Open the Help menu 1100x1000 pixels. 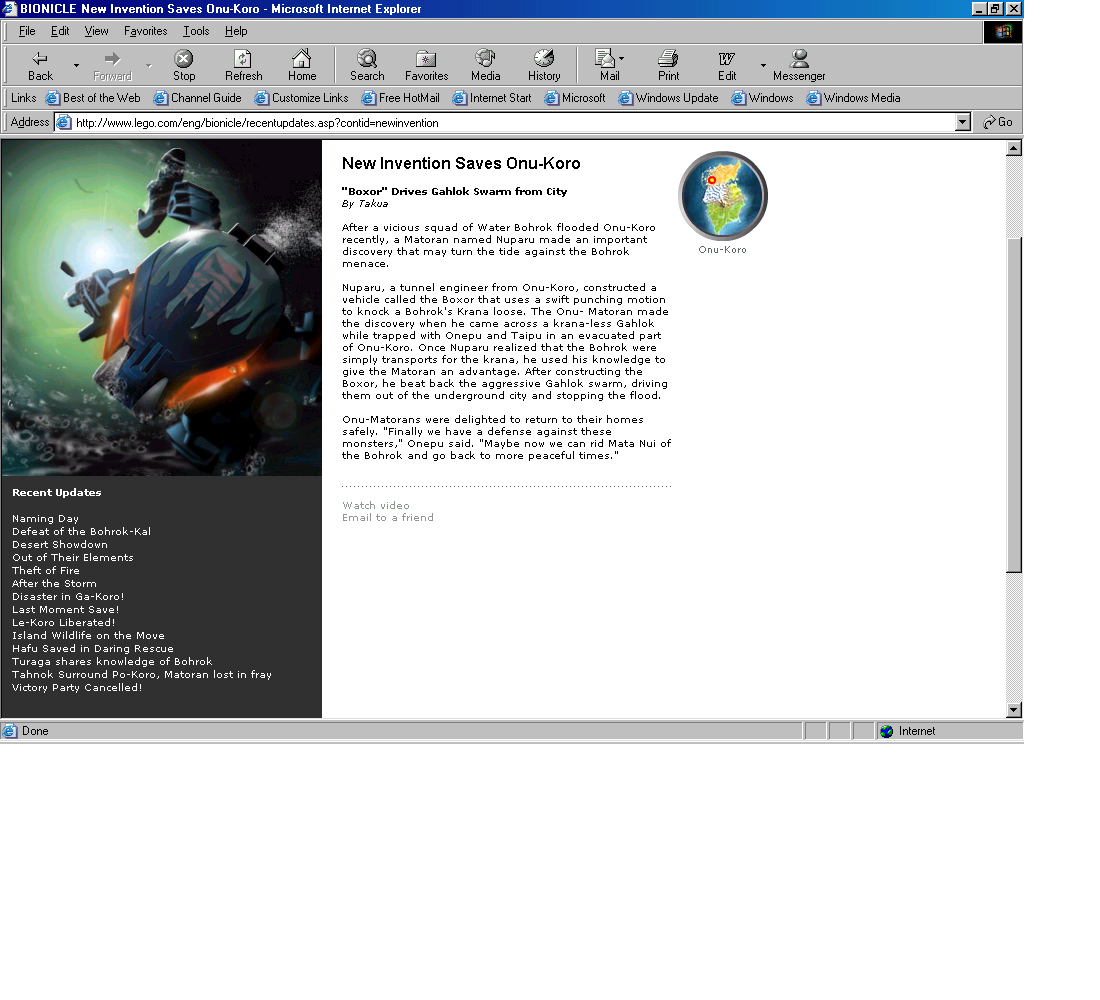tap(236, 31)
